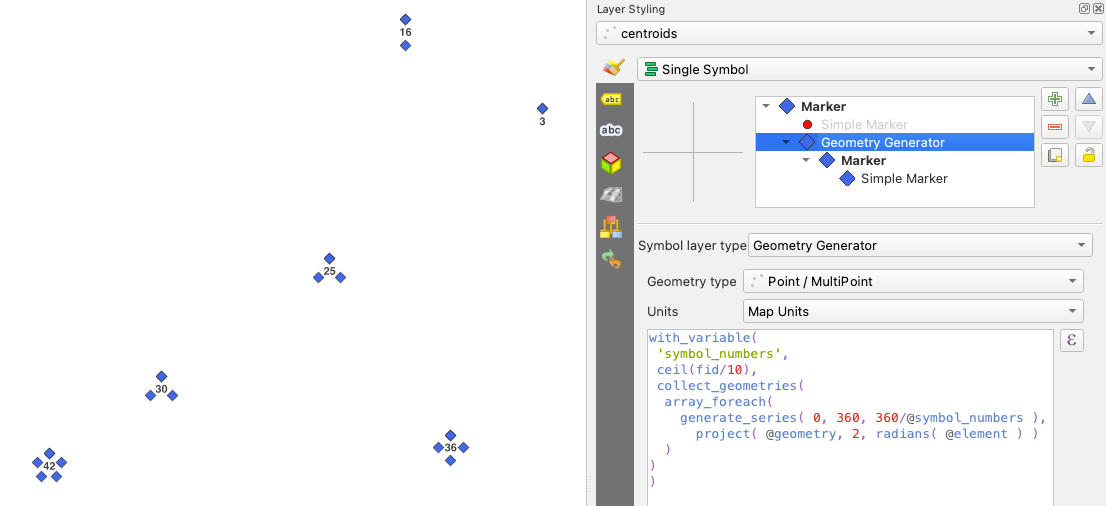Screen dimensions: 1106x506
Task: Open the style History tab icon
Action: pyautogui.click(x=611, y=259)
